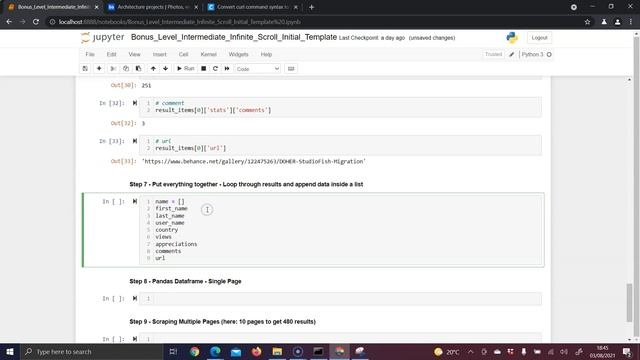Paste cells below icon
Screen dimensions: 640x360
pos(138,69)
